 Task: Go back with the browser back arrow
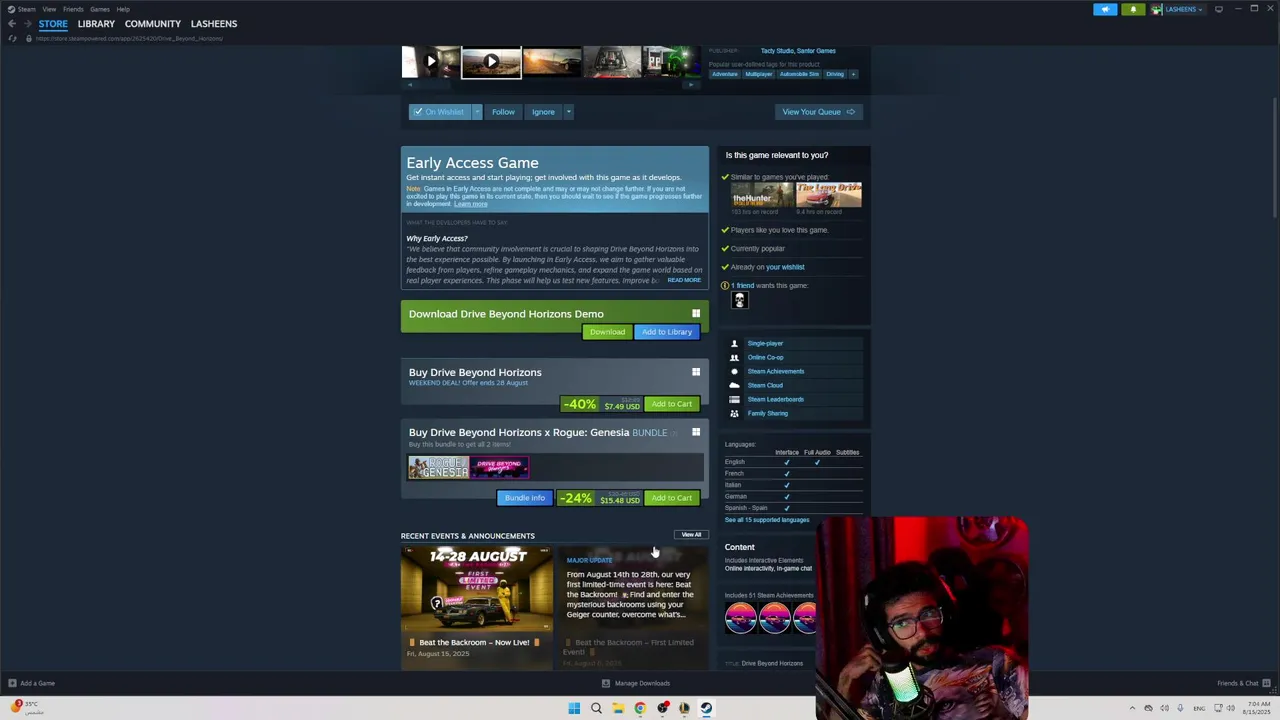click(x=11, y=24)
